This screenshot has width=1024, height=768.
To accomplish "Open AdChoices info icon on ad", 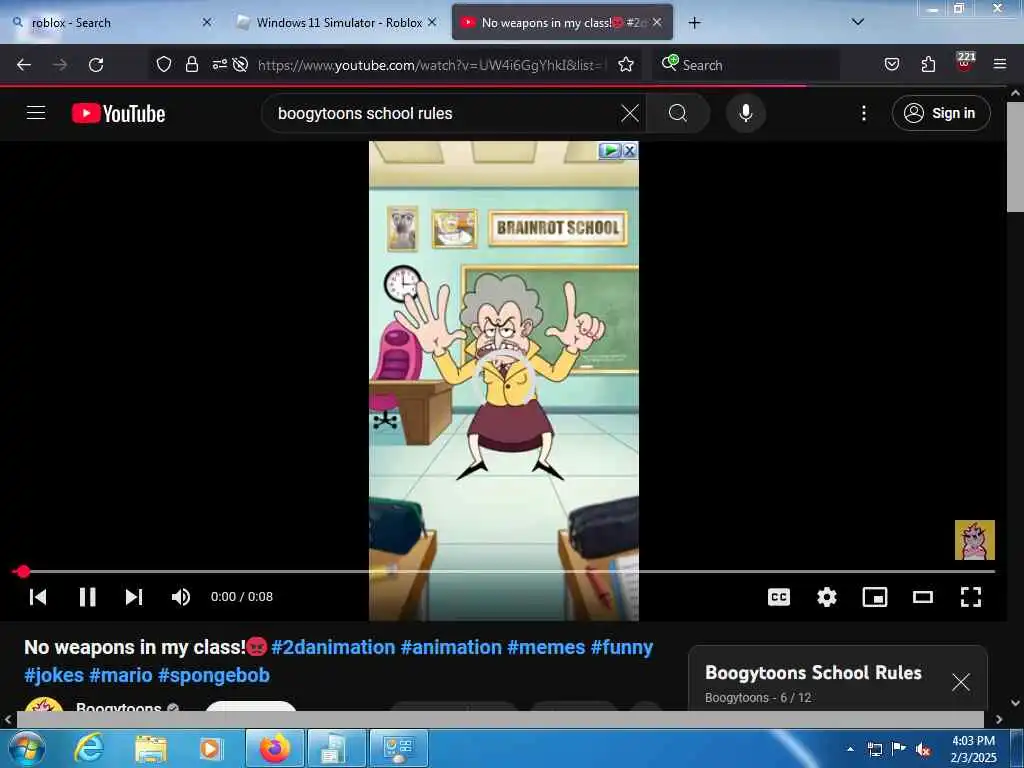I will pos(610,151).
